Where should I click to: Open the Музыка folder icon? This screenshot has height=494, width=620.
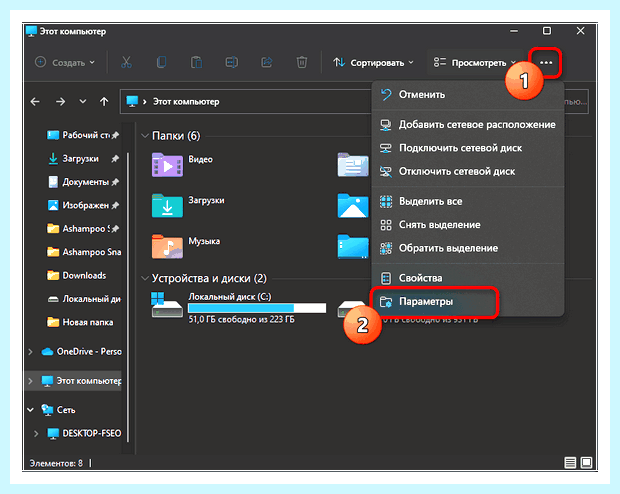(167, 246)
